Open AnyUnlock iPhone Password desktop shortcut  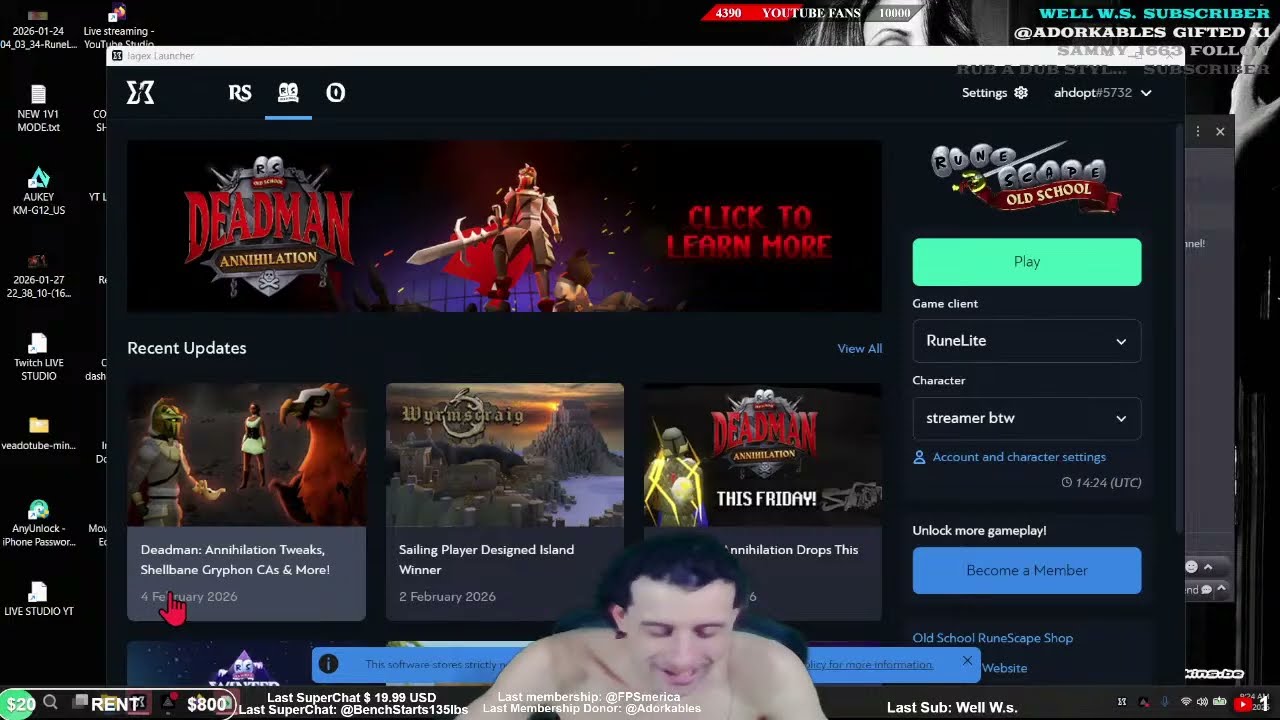tap(38, 524)
